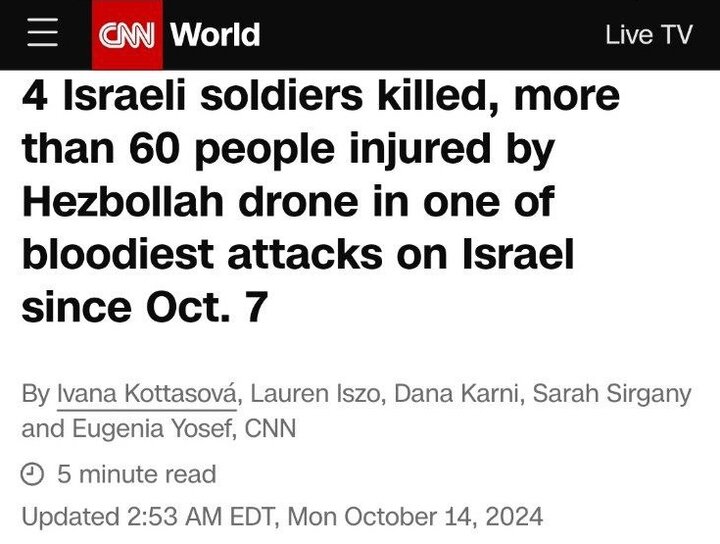Go to the World section
This screenshot has height=544, width=720.
click(x=215, y=34)
